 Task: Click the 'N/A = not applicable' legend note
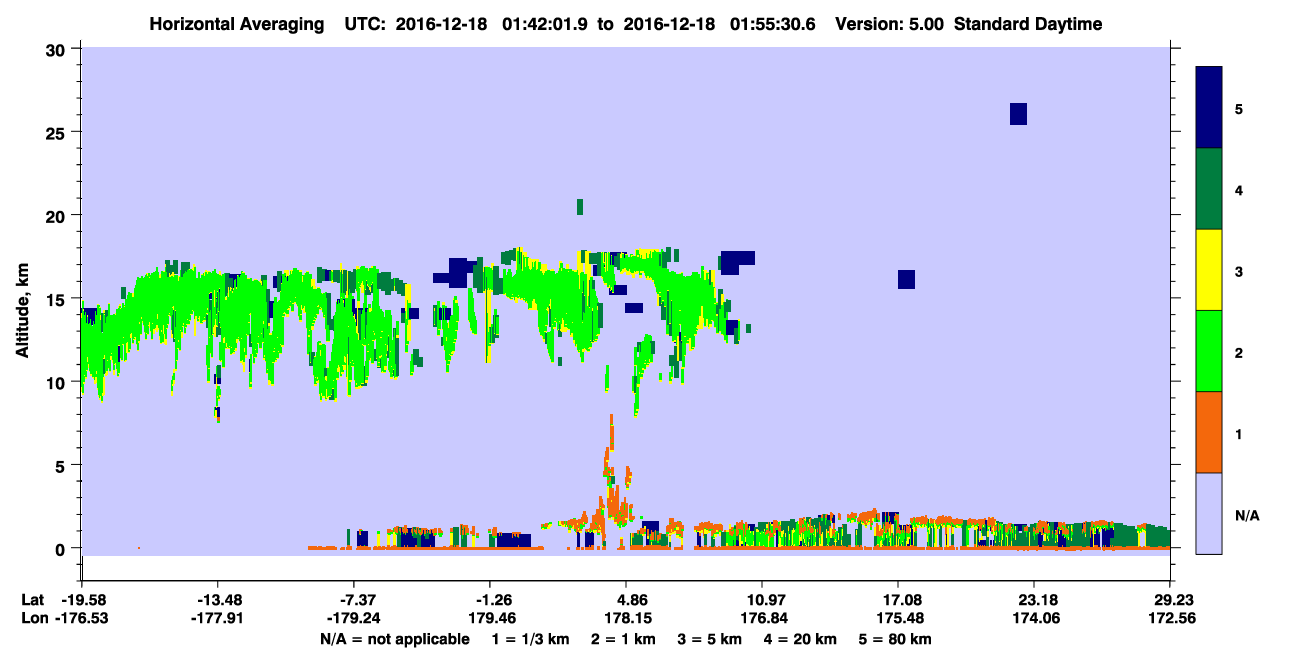coord(394,639)
